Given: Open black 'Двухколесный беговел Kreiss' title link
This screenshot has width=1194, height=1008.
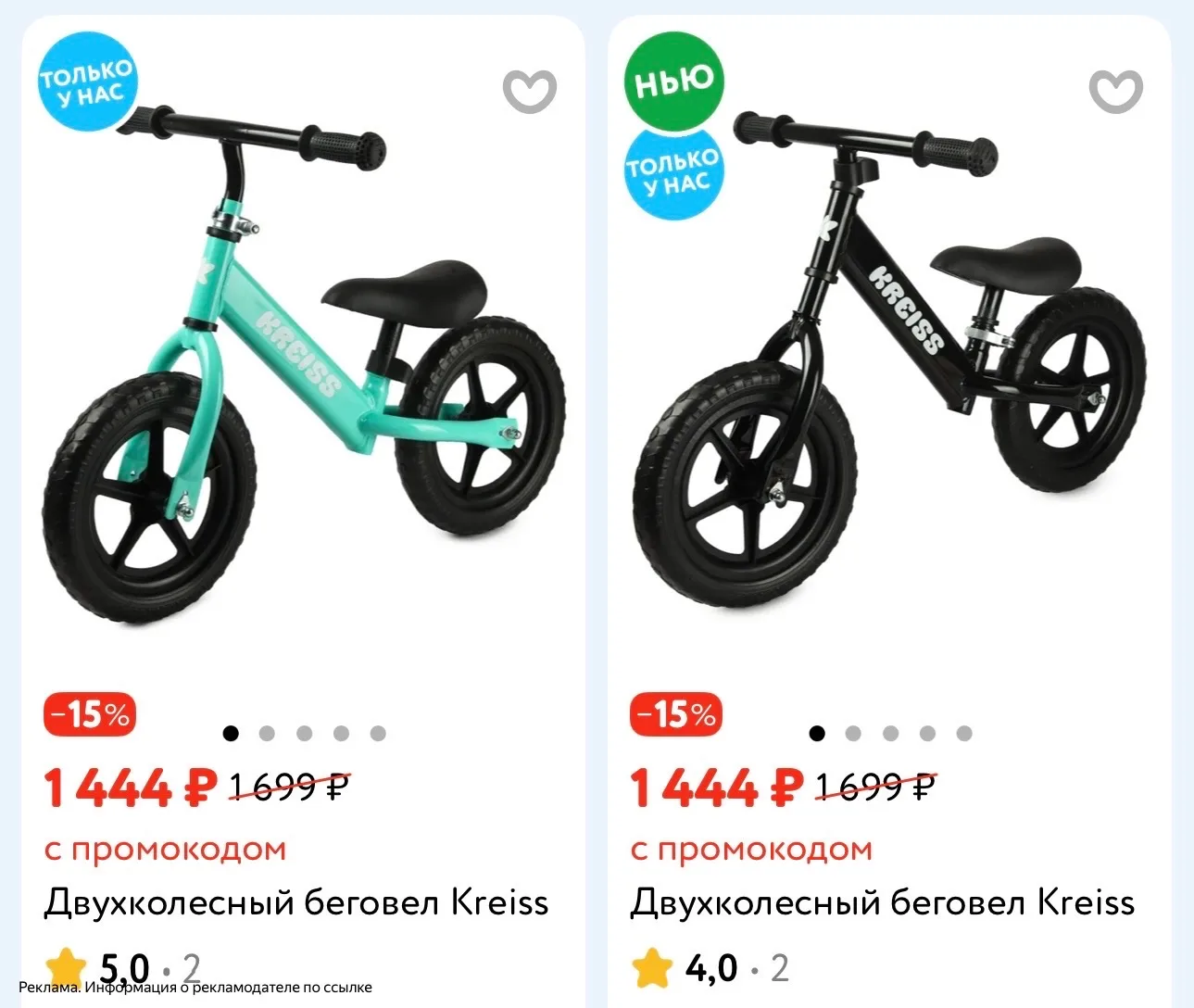Looking at the screenshot, I should coord(883,902).
